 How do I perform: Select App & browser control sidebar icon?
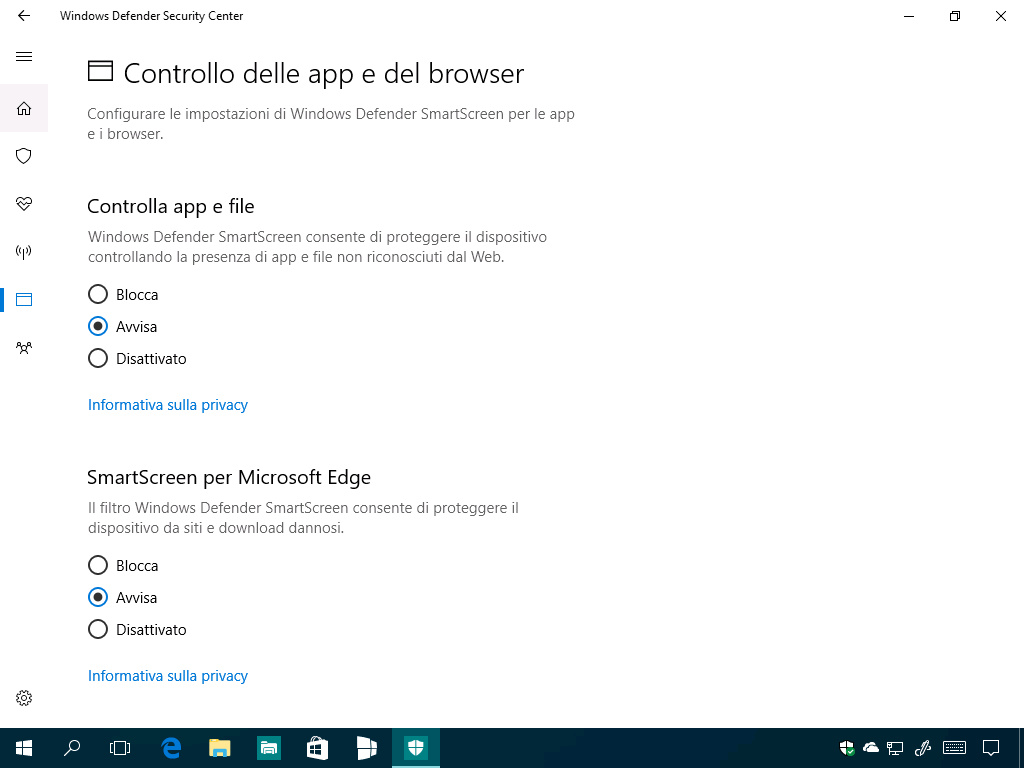point(24,300)
